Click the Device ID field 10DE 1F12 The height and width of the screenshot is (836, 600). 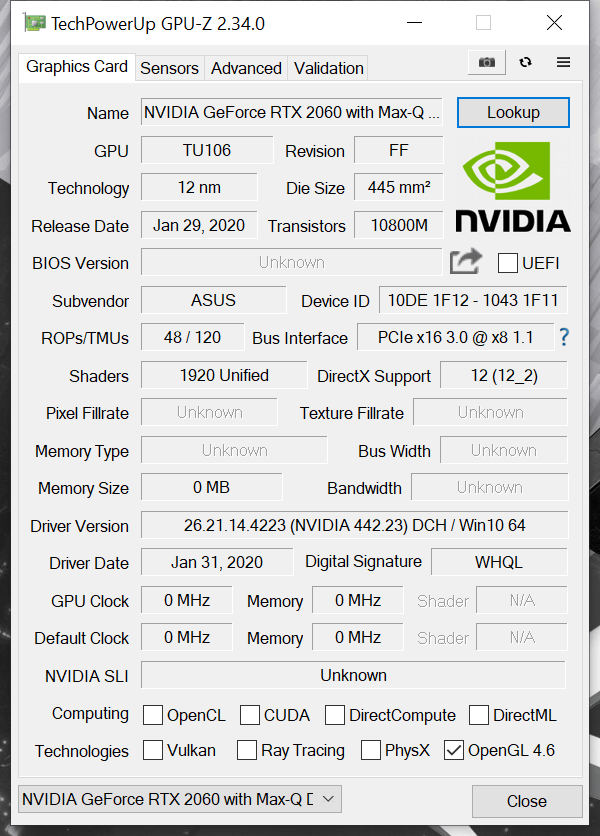(473, 300)
